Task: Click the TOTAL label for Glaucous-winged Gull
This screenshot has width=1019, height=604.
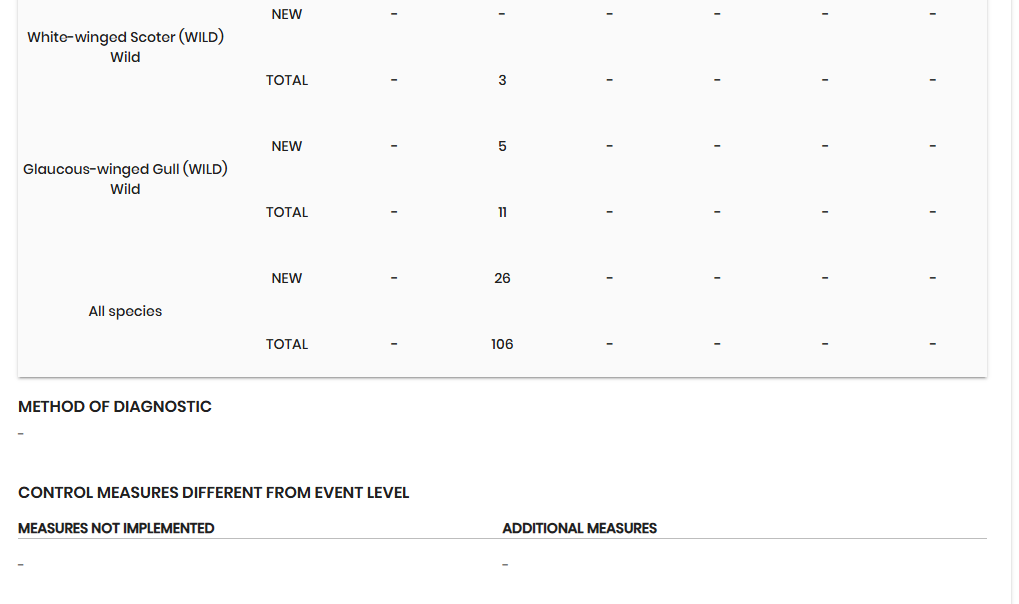Action: pyautogui.click(x=287, y=212)
